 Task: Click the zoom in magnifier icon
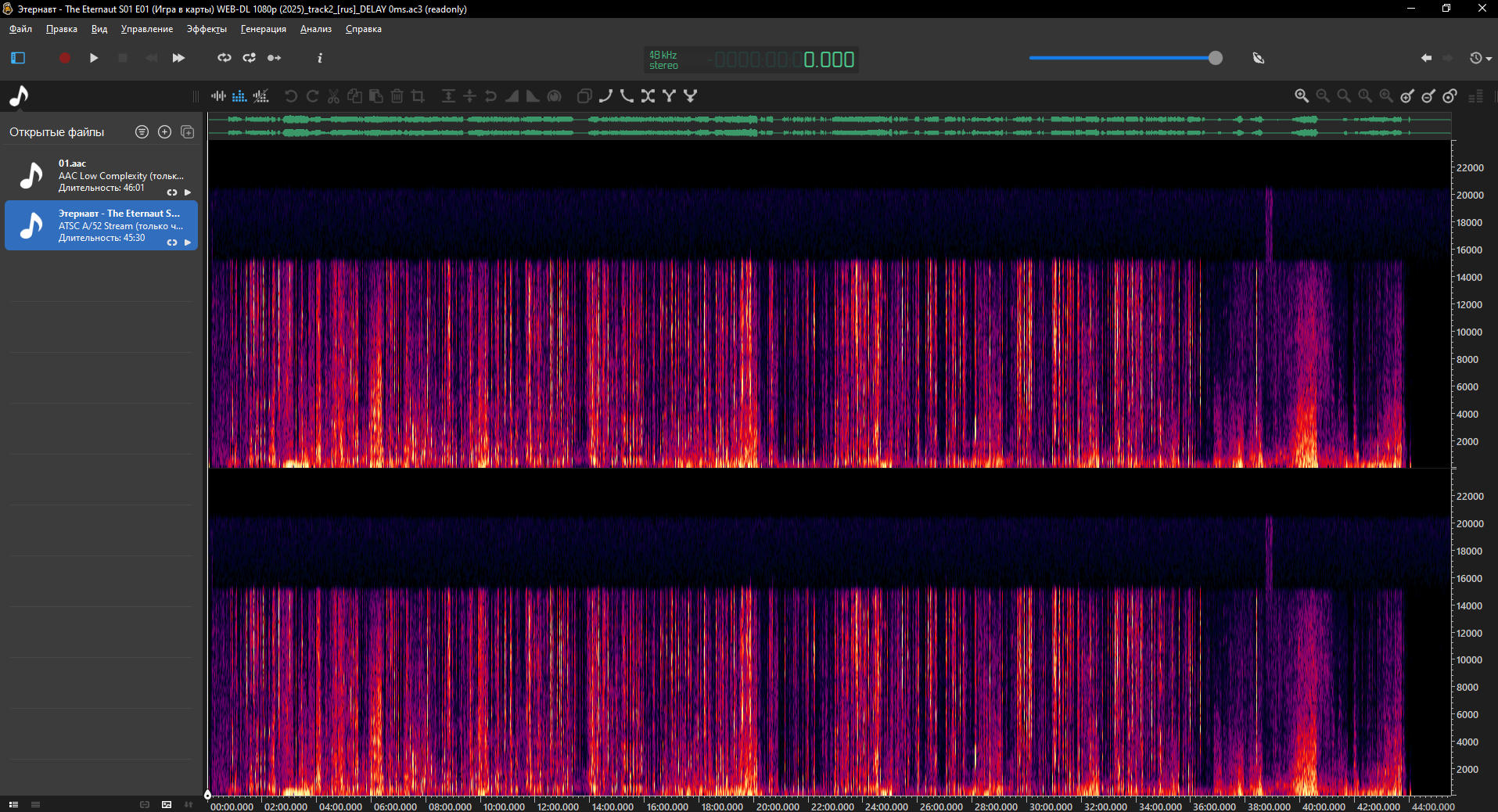[1301, 95]
